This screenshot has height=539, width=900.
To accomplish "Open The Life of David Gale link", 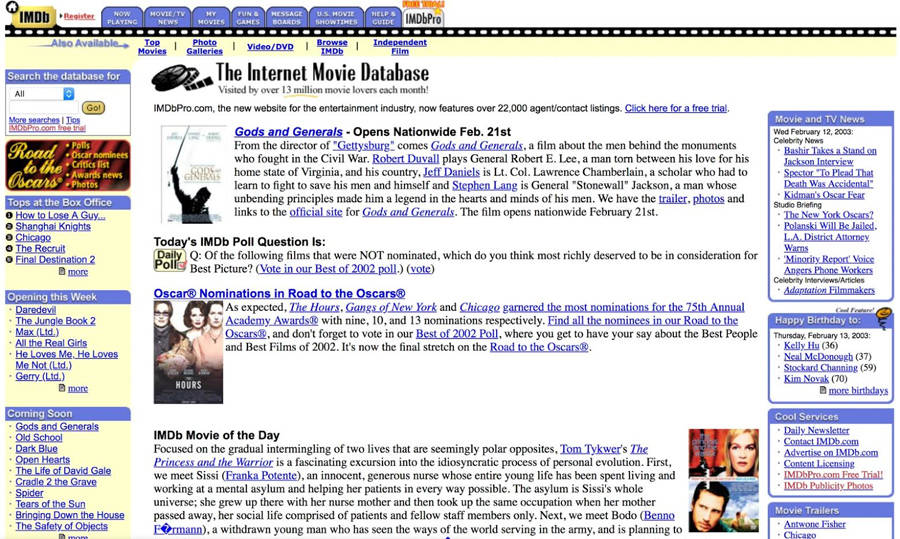I will (63, 471).
